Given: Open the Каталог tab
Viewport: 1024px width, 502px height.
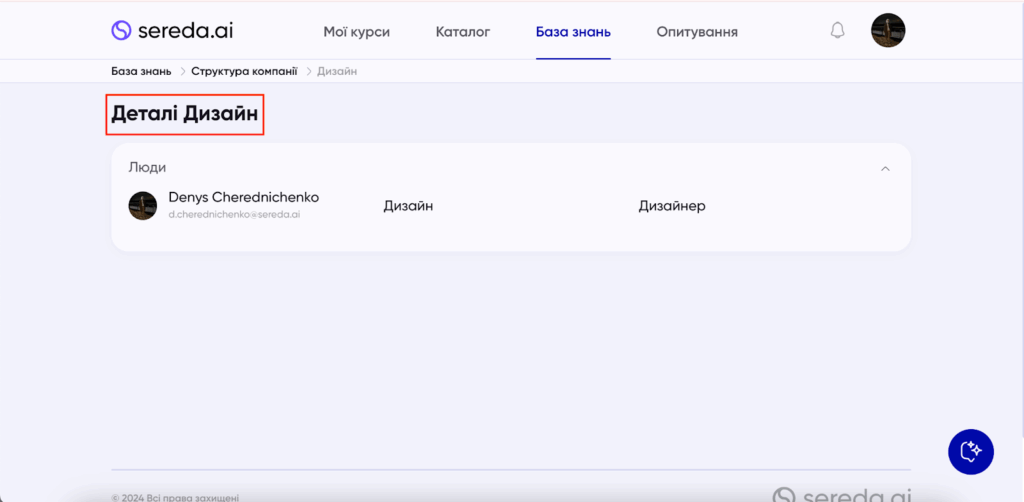Looking at the screenshot, I should click(x=463, y=32).
